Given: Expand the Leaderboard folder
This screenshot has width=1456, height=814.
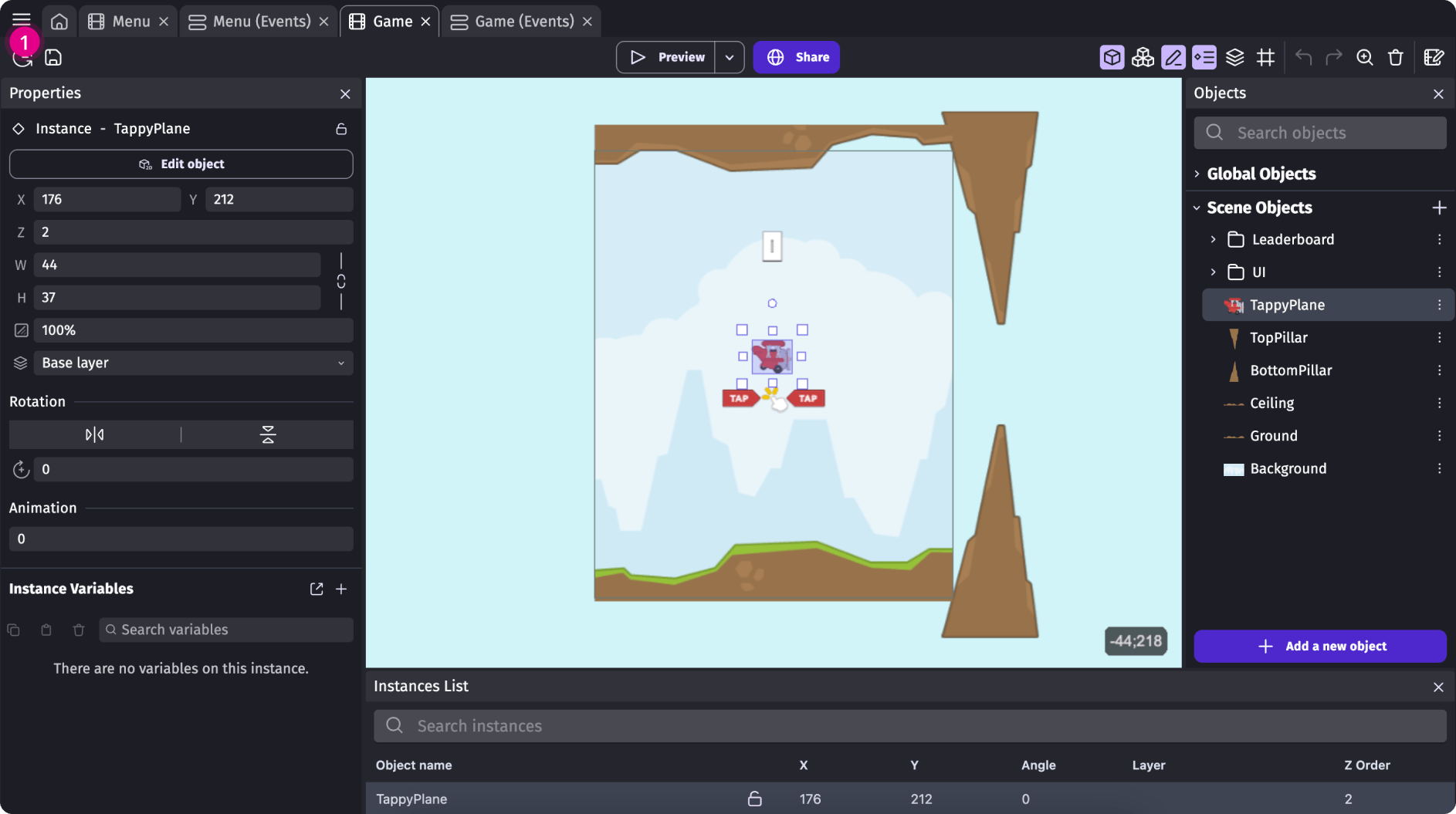Looking at the screenshot, I should (x=1213, y=240).
